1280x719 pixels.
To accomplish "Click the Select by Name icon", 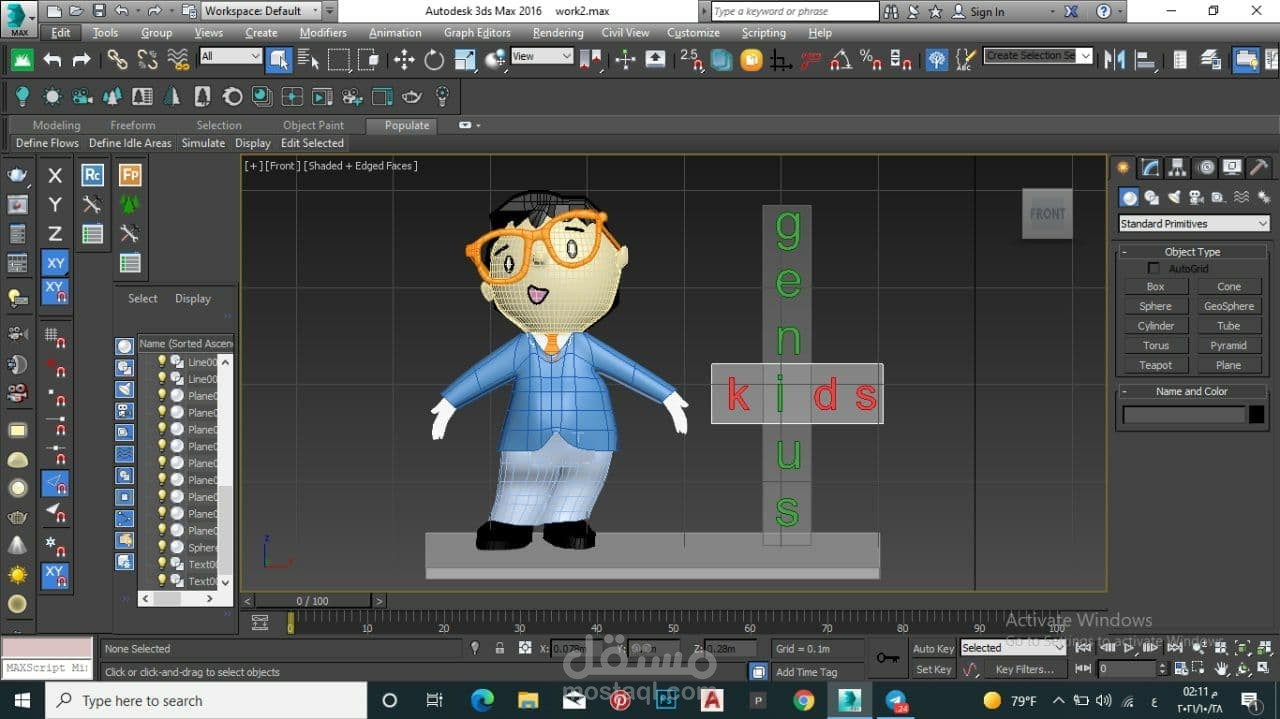I will tap(308, 60).
